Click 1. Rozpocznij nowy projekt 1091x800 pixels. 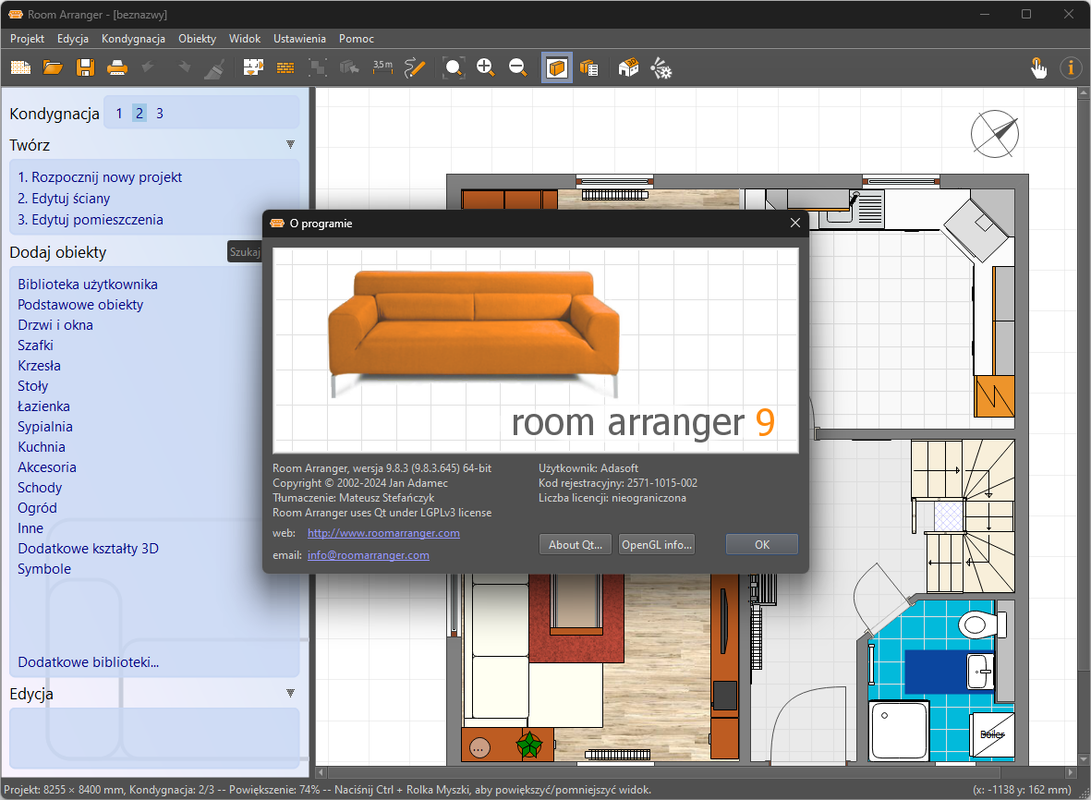[99, 177]
